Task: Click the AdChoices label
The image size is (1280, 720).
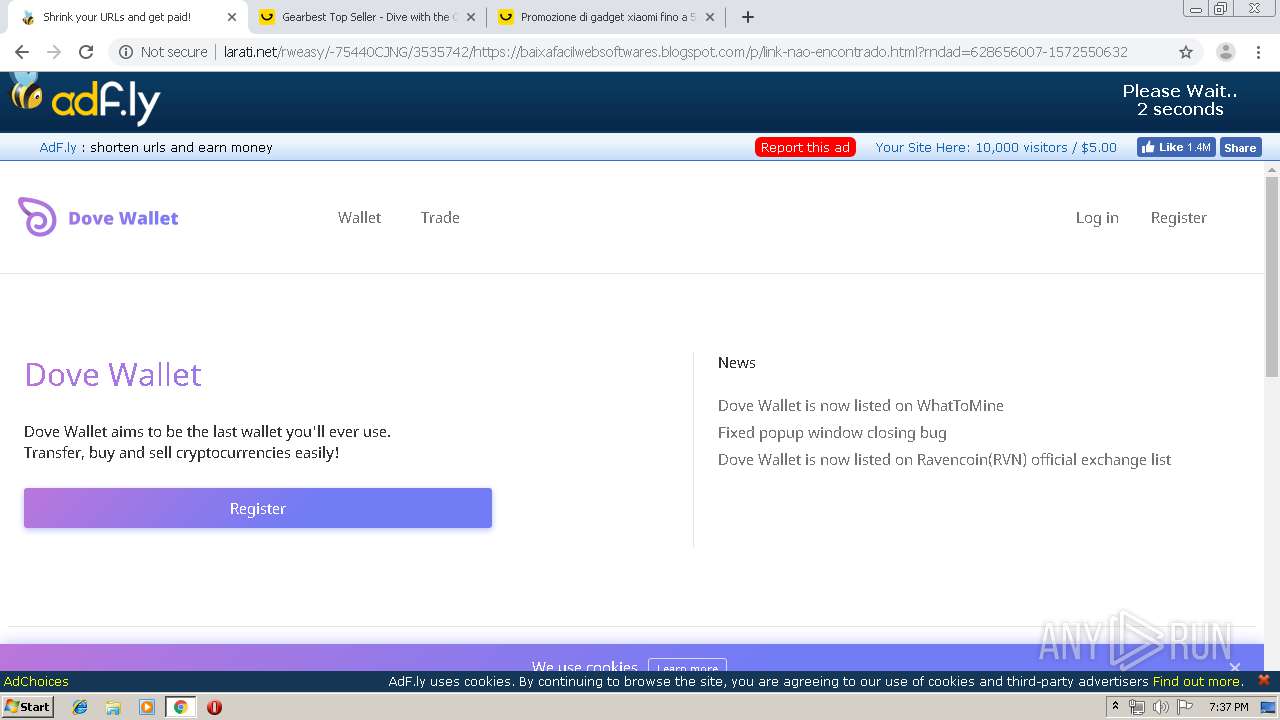Action: point(36,681)
